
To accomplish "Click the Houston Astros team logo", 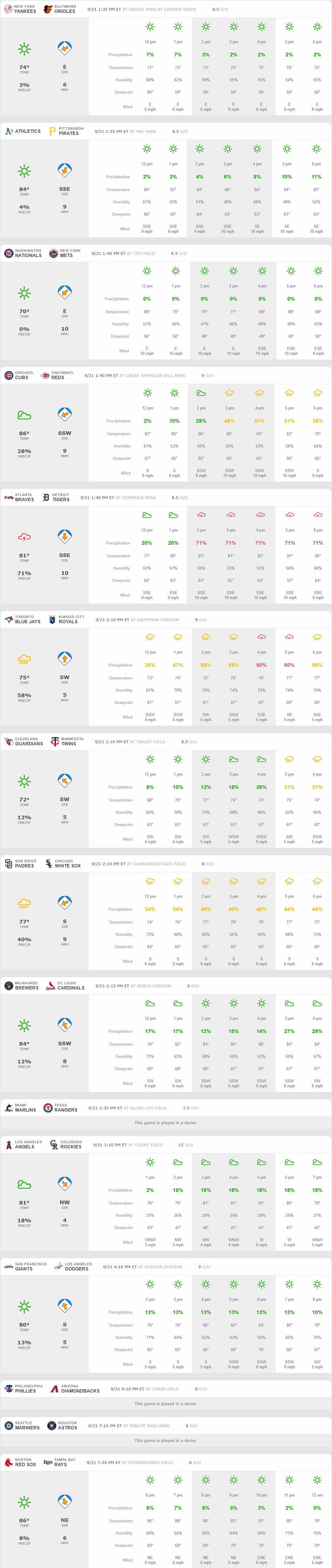I will (52, 1426).
